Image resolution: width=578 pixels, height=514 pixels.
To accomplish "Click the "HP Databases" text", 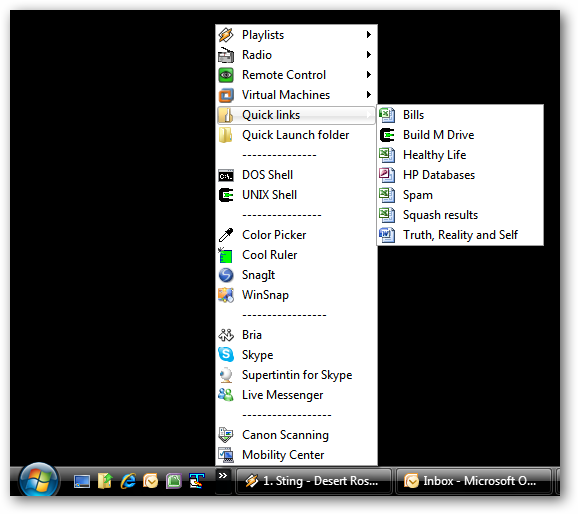I will pyautogui.click(x=439, y=175).
